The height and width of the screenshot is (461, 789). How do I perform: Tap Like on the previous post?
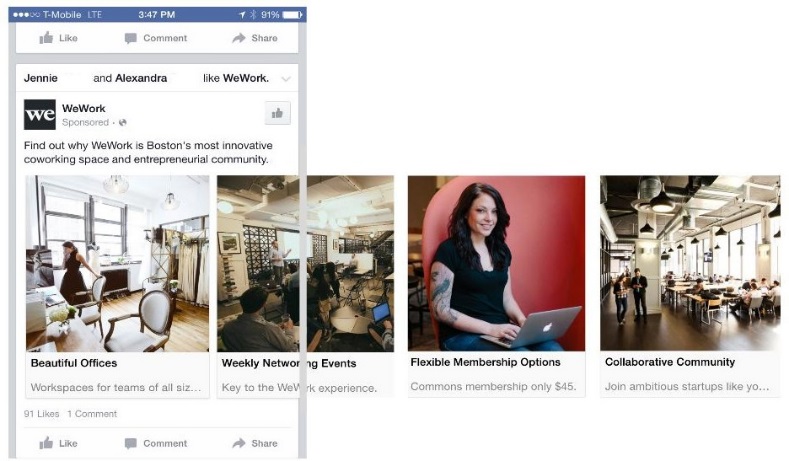click(x=58, y=38)
